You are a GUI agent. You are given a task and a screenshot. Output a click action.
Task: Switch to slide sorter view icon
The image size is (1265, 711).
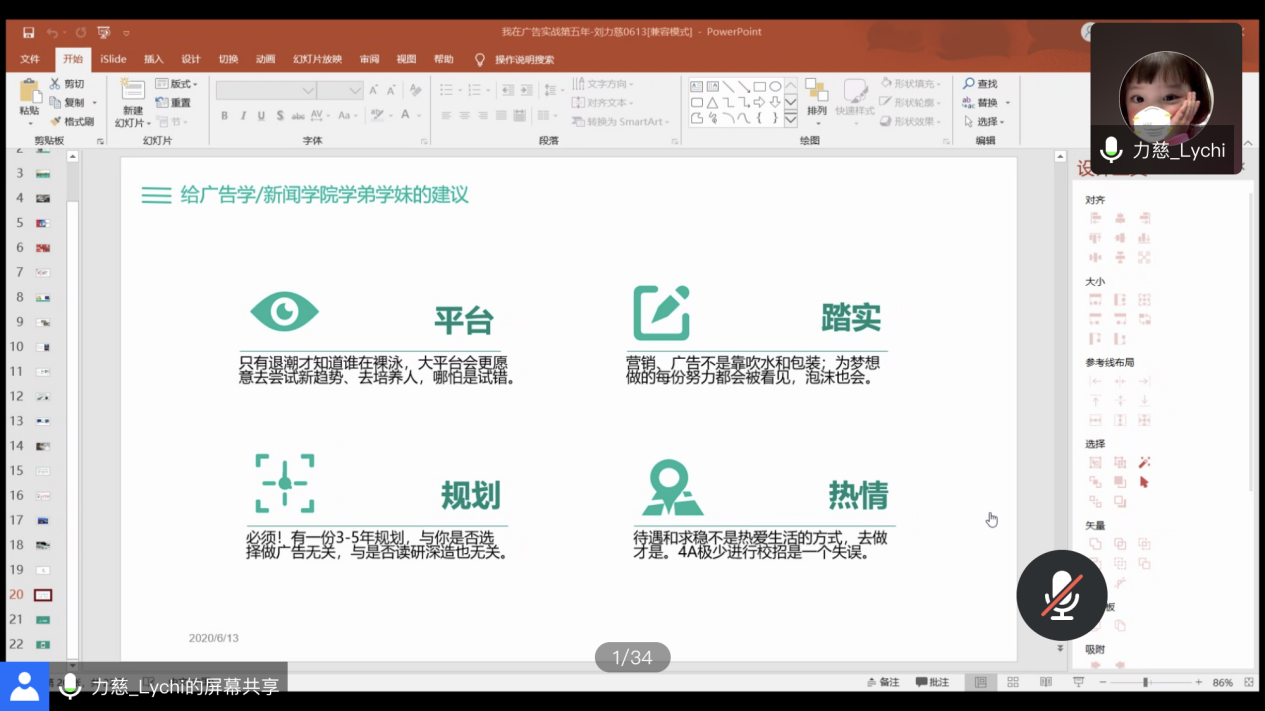tap(1013, 682)
